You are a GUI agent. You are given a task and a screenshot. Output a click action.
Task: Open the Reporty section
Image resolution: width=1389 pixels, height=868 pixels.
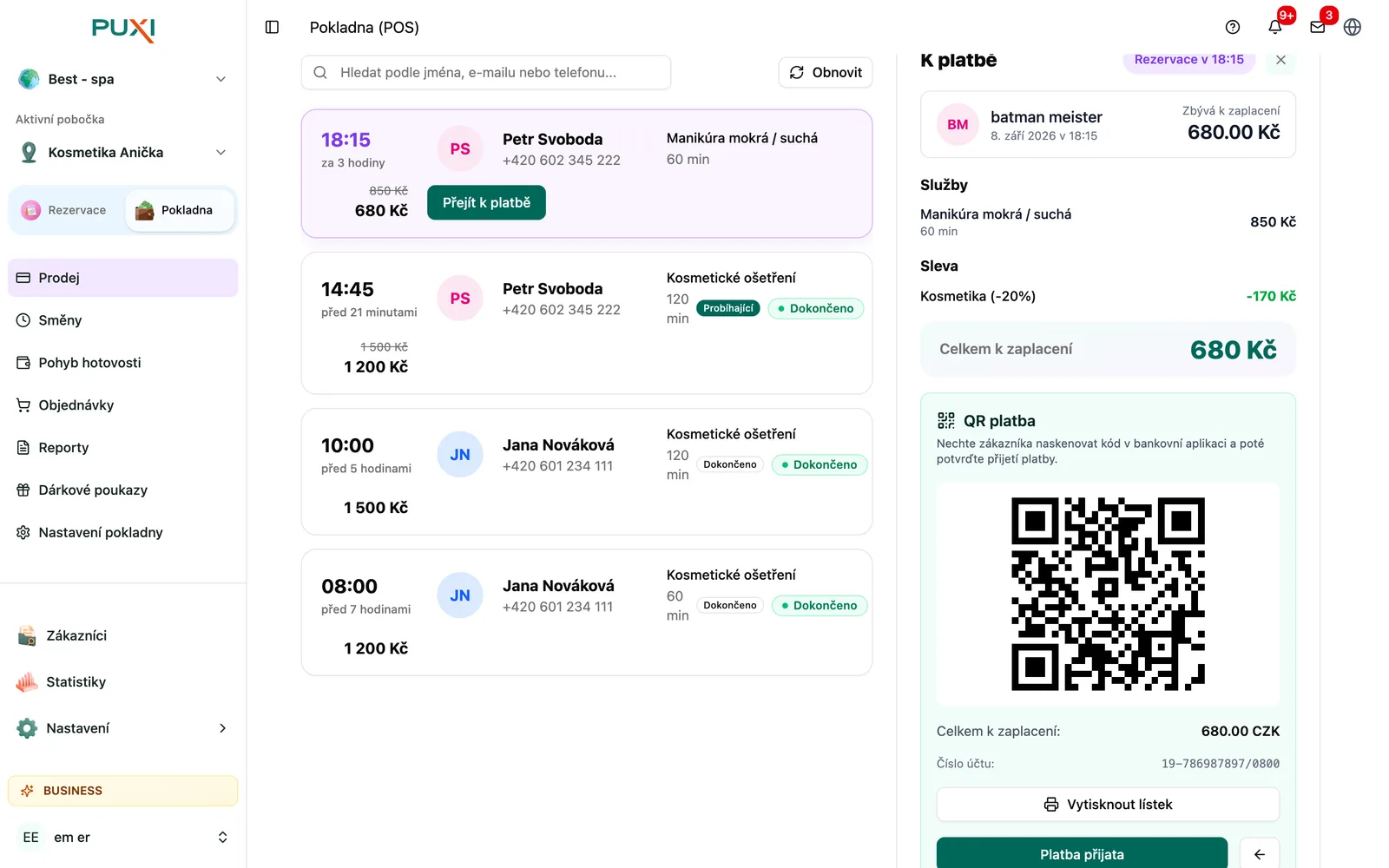(122, 448)
